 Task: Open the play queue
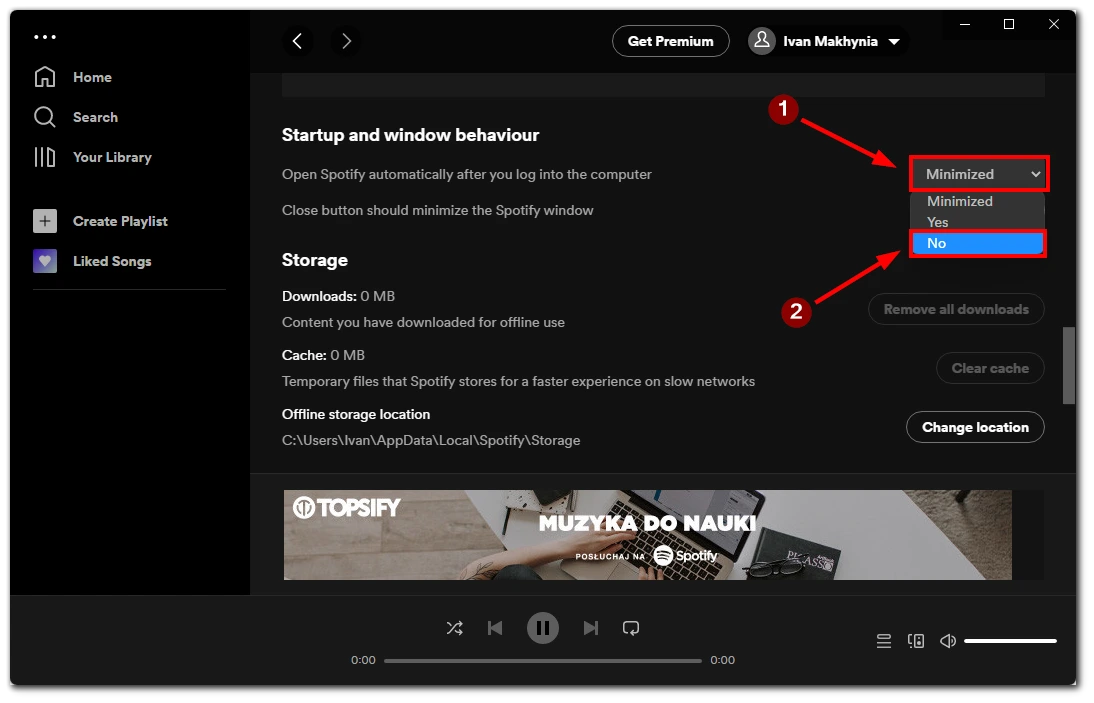point(884,641)
